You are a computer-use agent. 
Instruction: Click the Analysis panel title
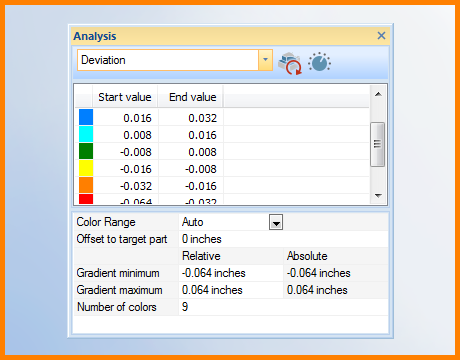pyautogui.click(x=95, y=36)
